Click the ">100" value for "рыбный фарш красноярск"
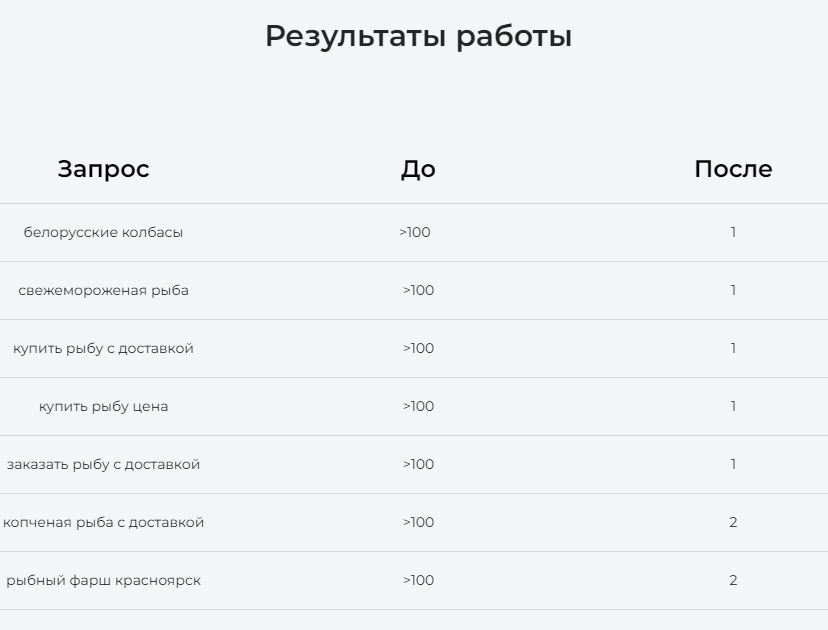The width and height of the screenshot is (828, 630). click(x=418, y=581)
